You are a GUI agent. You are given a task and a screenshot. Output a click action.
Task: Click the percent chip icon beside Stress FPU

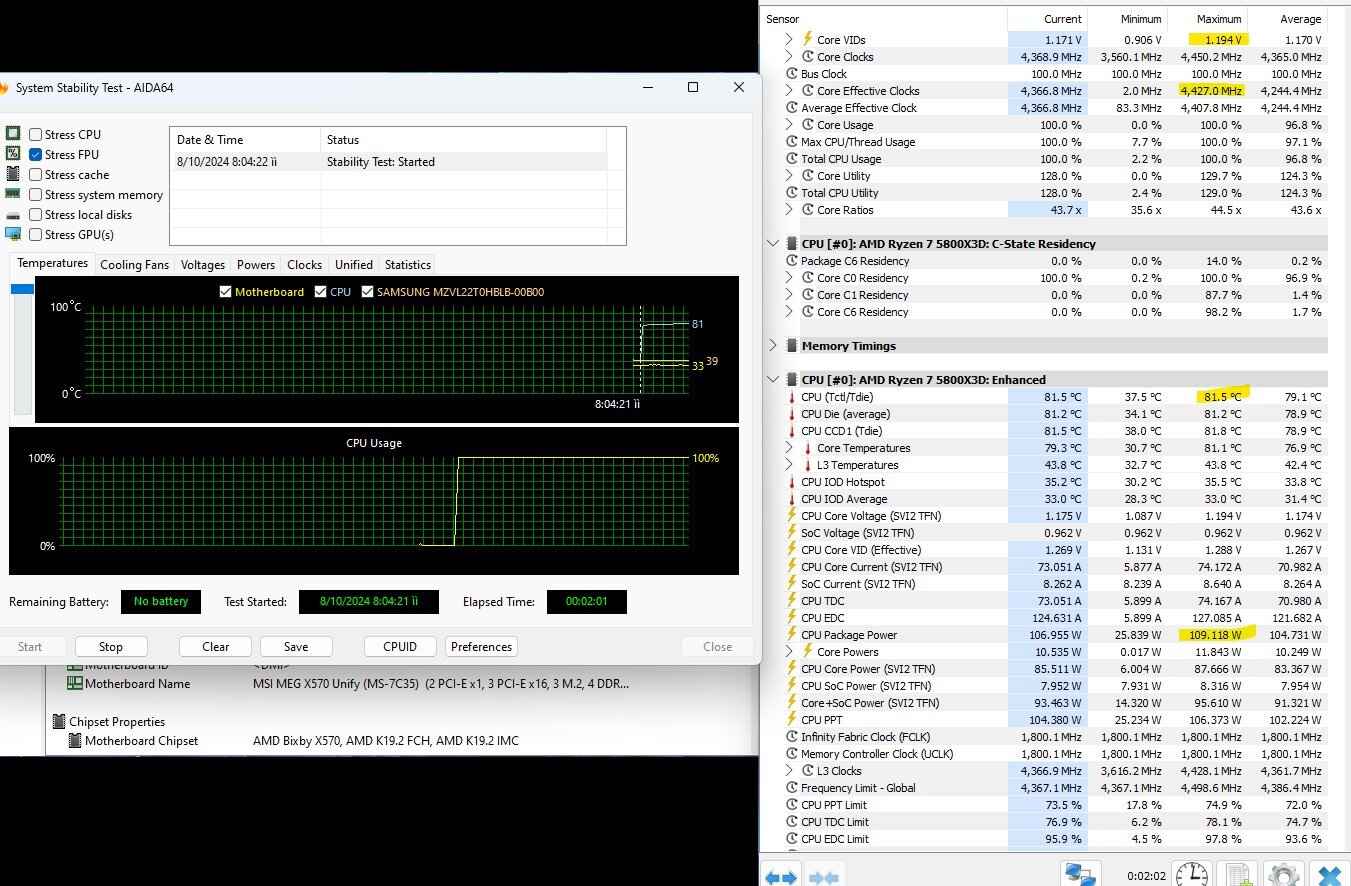click(13, 154)
